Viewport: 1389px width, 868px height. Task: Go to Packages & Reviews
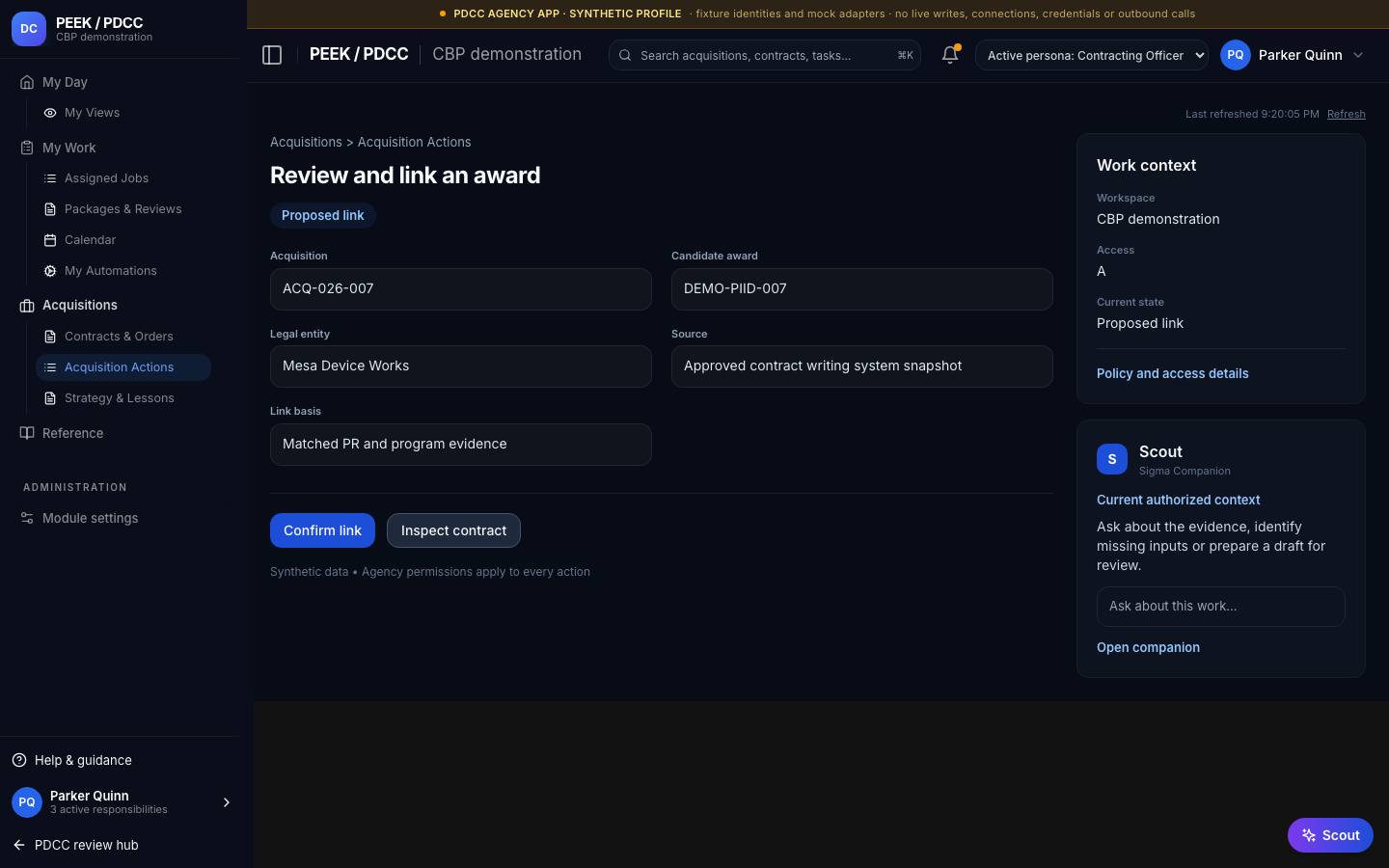point(123,209)
